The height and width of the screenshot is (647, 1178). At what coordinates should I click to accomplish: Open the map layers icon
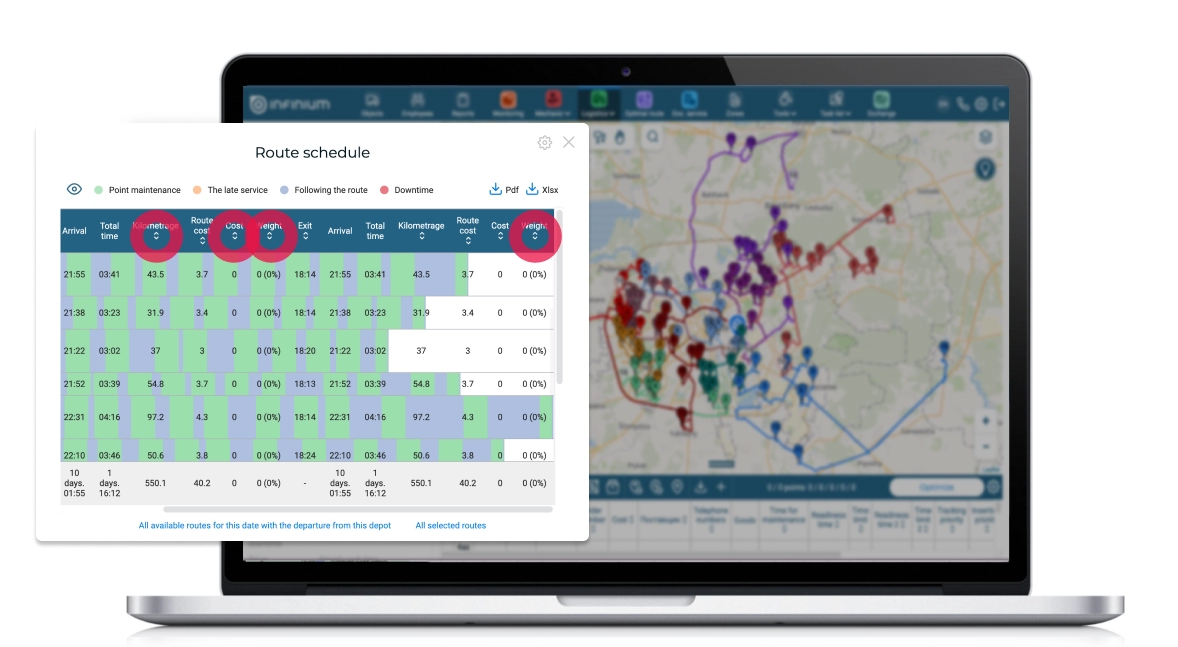click(x=986, y=137)
